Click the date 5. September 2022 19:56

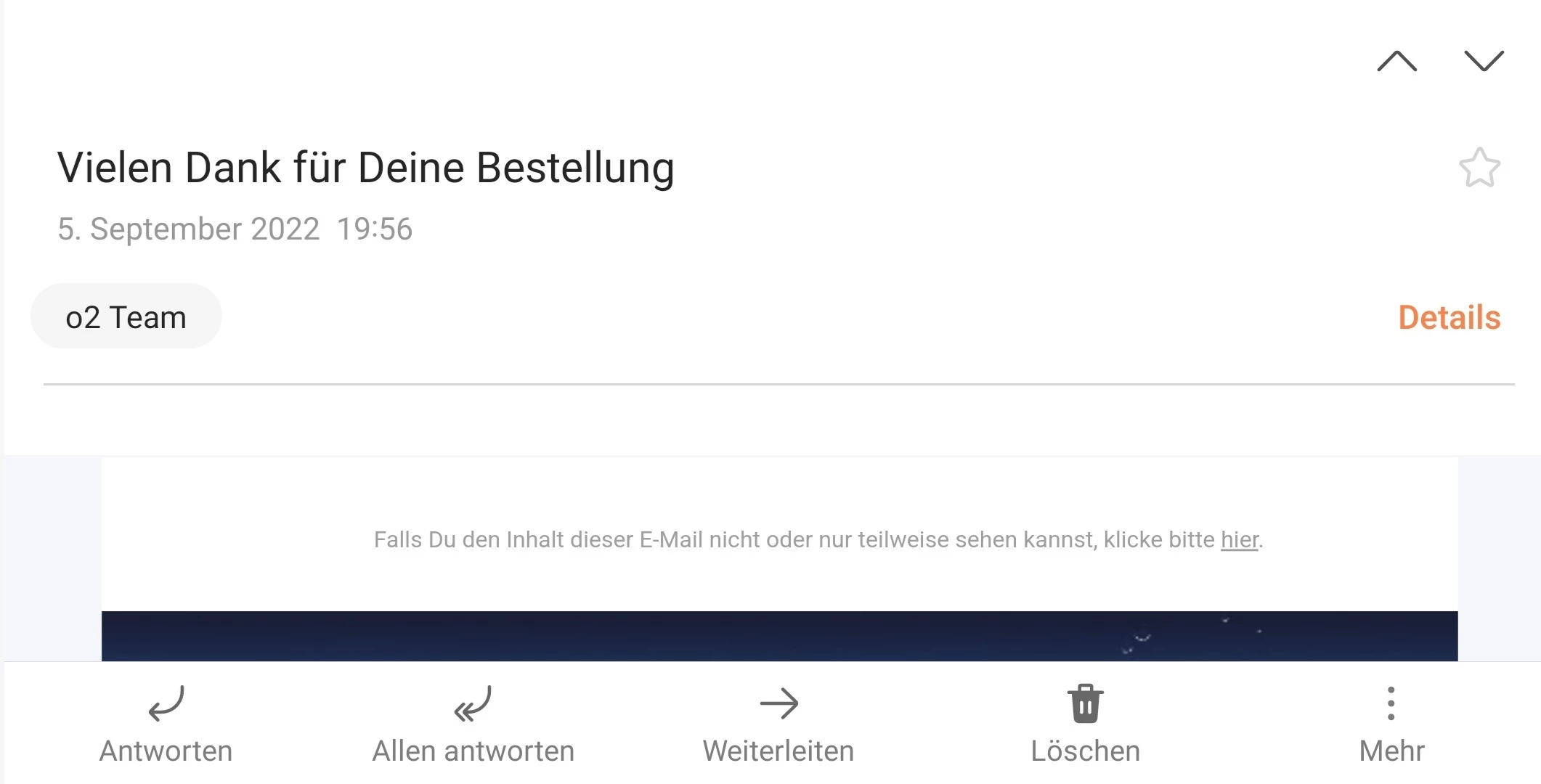pos(235,229)
